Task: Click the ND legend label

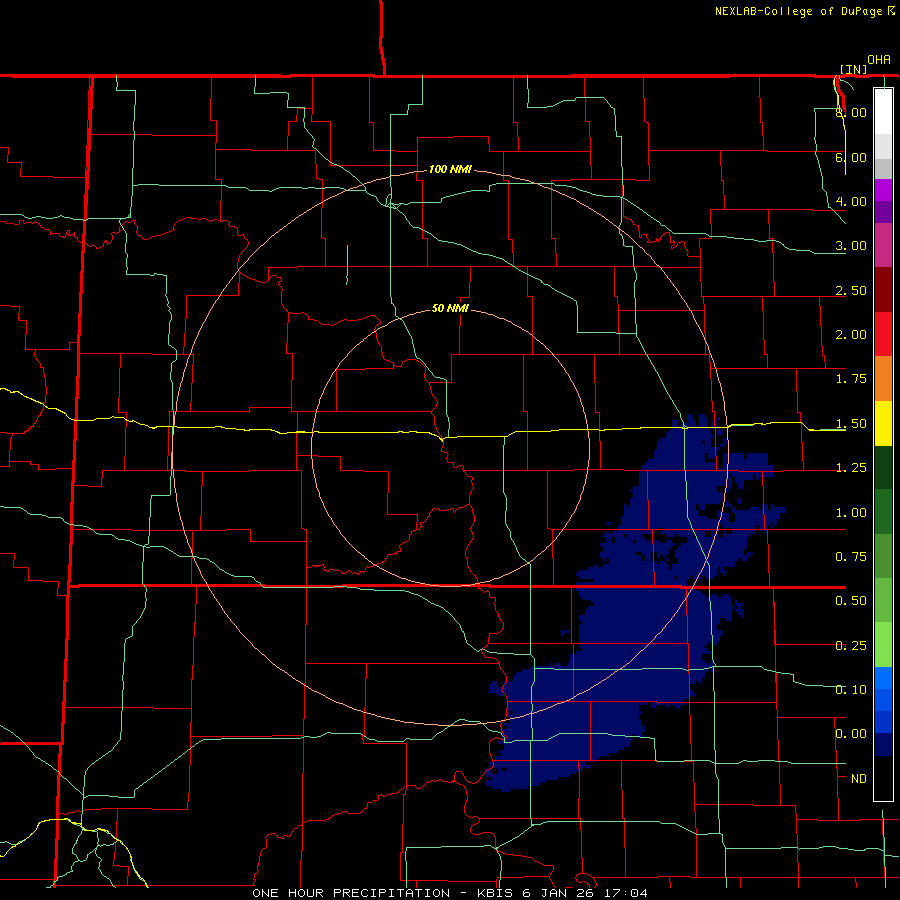Action: coord(859,779)
